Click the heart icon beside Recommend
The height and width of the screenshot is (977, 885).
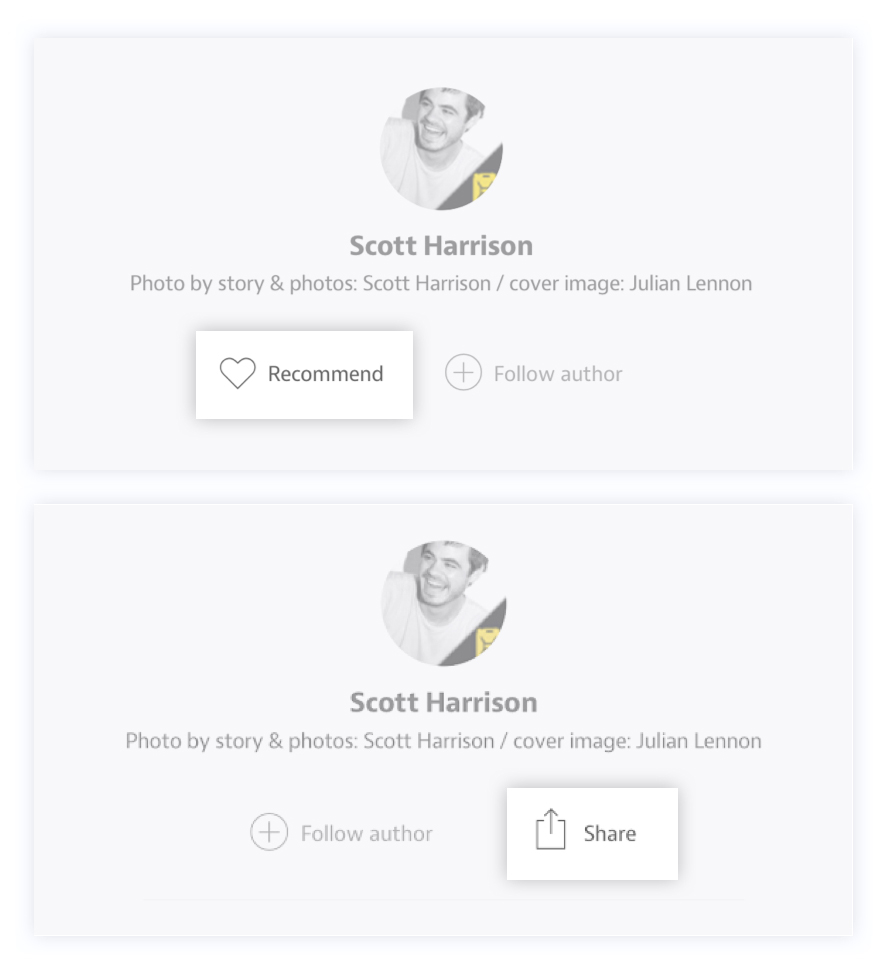point(238,374)
